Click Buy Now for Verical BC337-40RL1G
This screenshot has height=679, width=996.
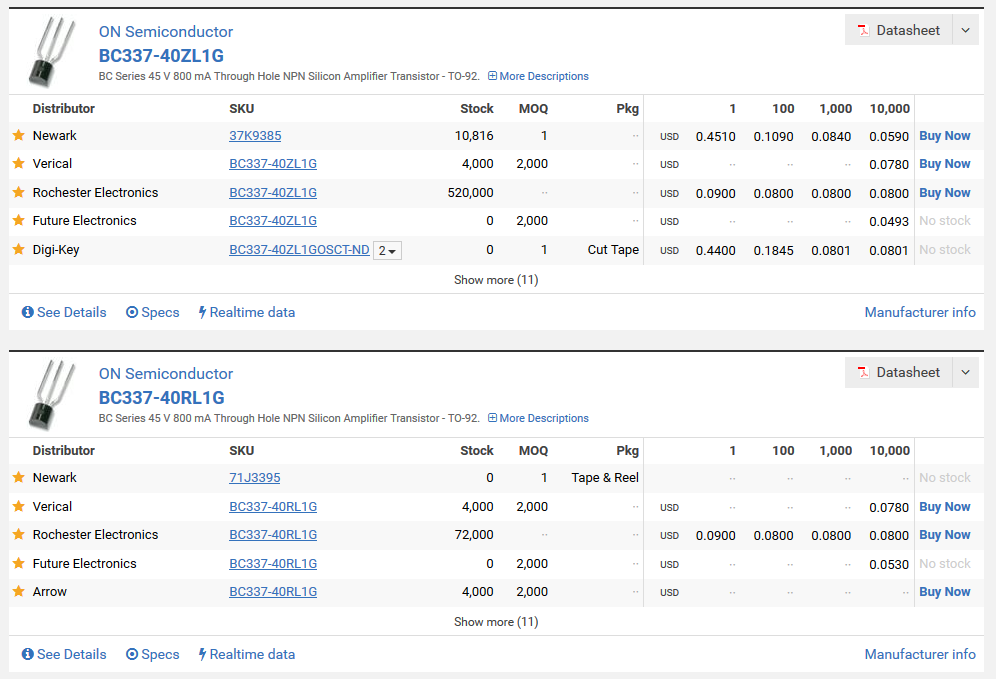(x=945, y=506)
